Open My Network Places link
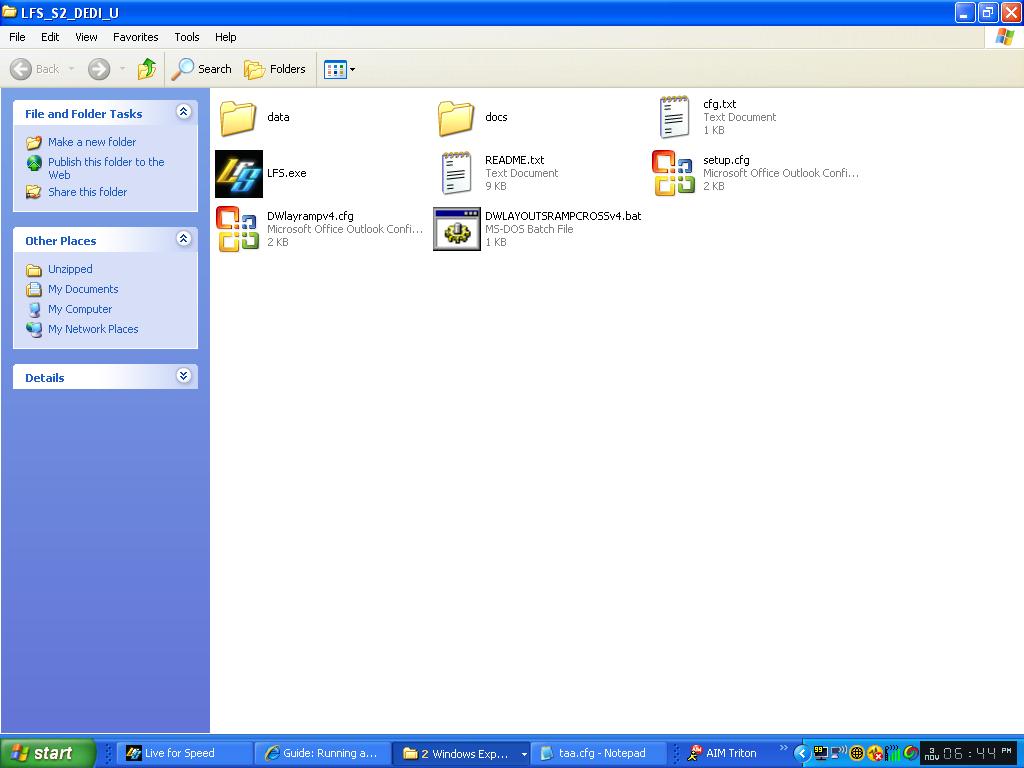Image resolution: width=1024 pixels, height=768 pixels. click(93, 329)
